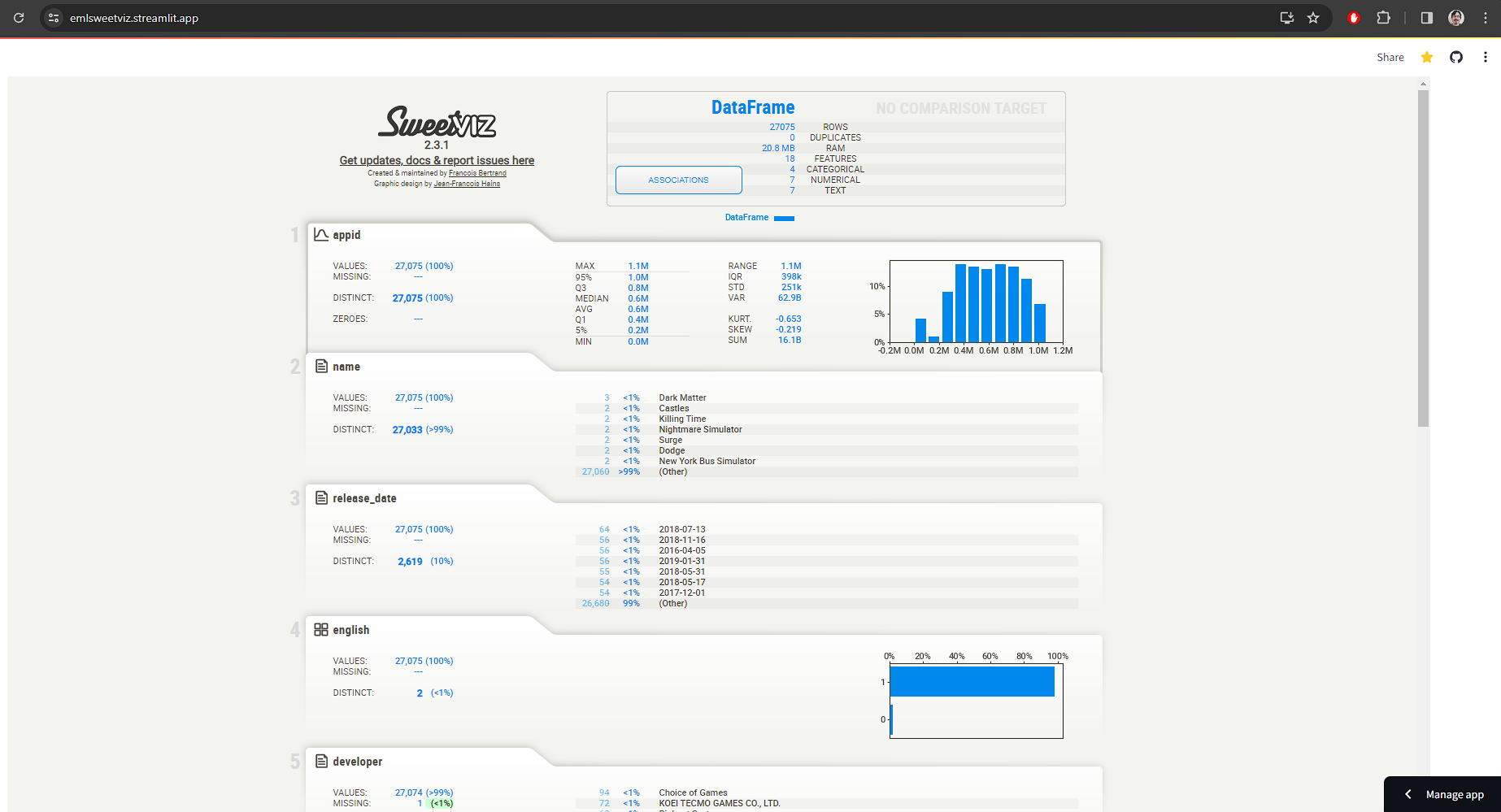Screen dimensions: 1501x812
Task: Open the Chrome profile avatar
Action: coord(1456,17)
